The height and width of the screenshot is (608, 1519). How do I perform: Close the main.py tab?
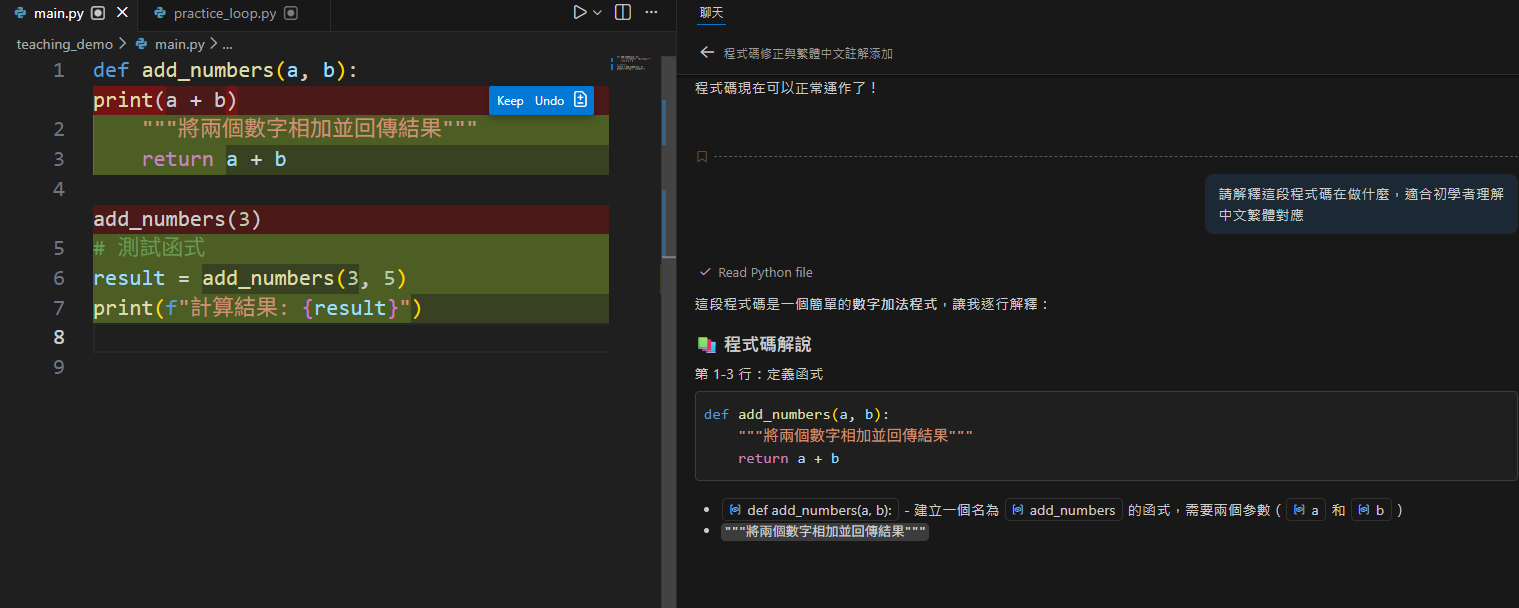122,14
